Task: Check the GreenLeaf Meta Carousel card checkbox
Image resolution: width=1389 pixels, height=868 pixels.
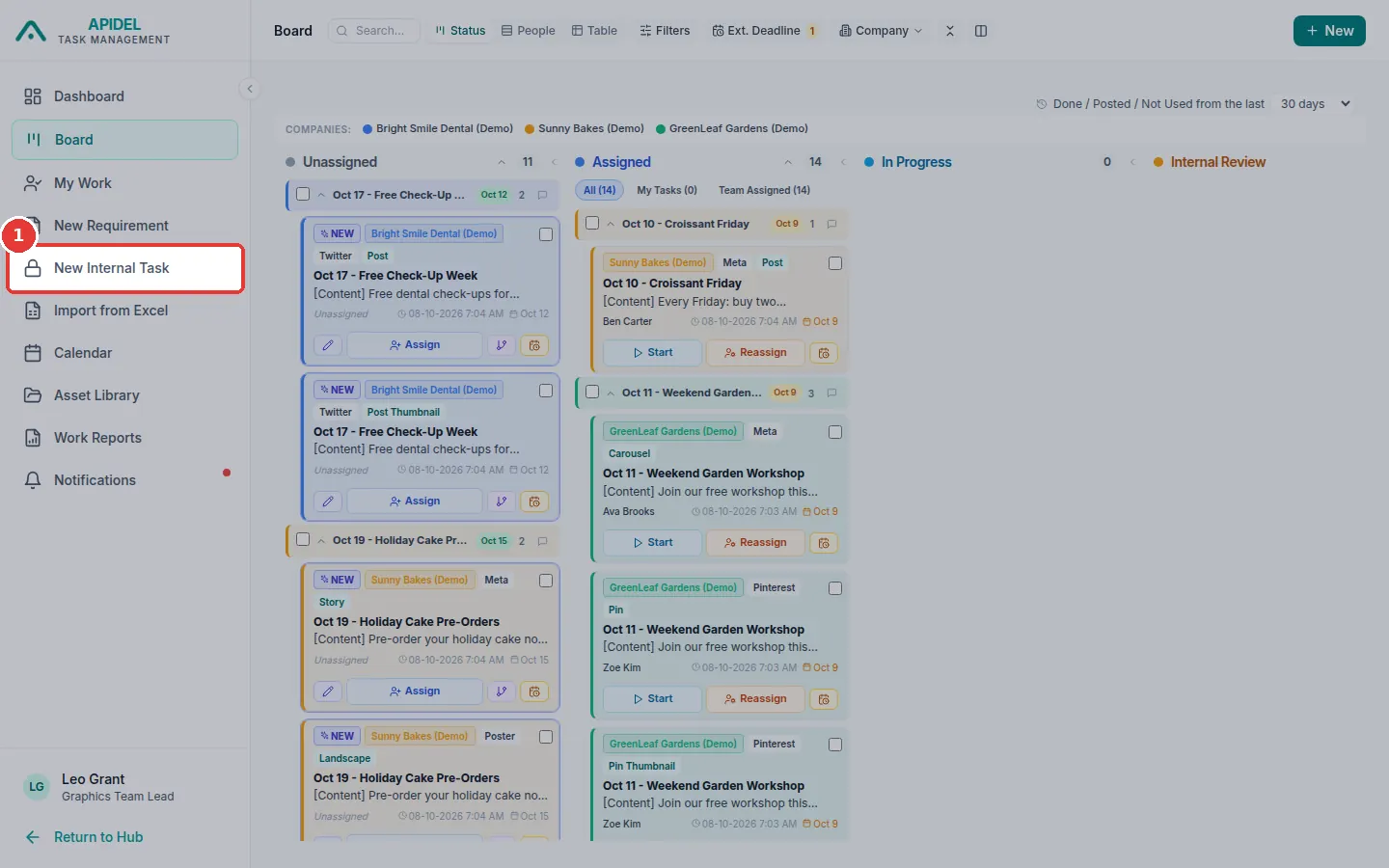Action: [x=835, y=432]
